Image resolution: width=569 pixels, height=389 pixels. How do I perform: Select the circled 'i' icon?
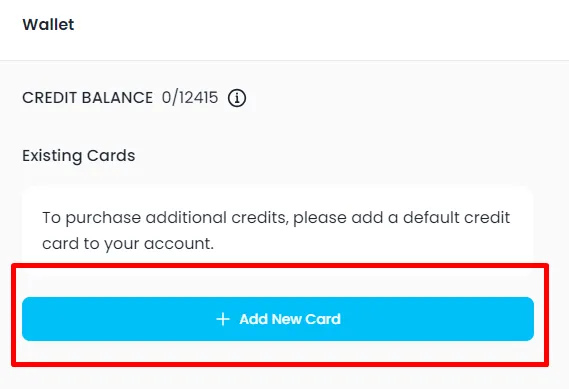point(237,98)
